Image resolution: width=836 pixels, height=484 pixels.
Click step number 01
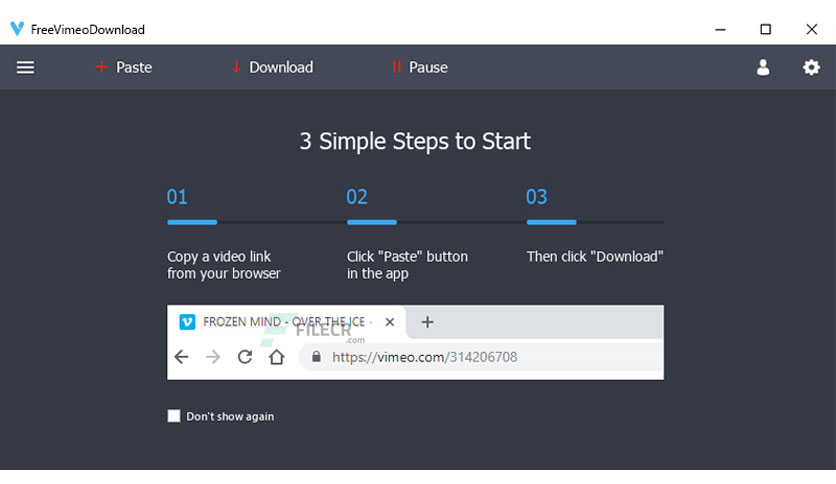[177, 197]
